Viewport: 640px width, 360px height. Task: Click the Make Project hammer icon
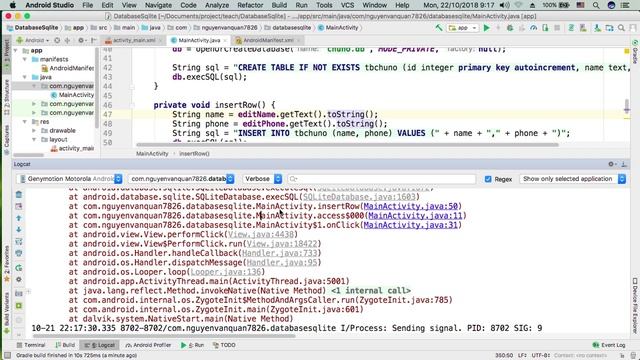(x=439, y=28)
